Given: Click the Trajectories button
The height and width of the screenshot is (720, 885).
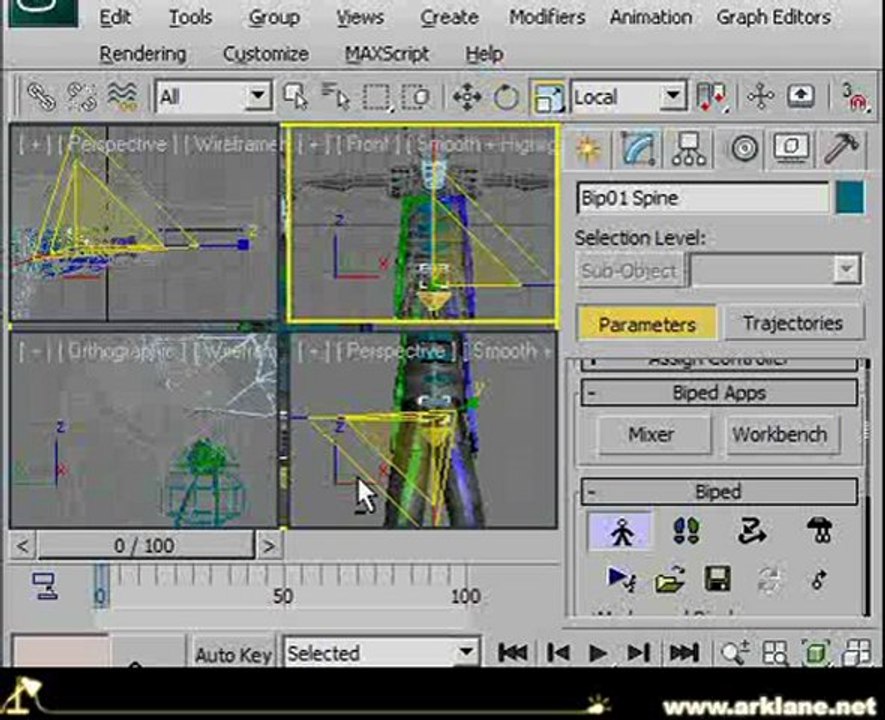Looking at the screenshot, I should click(793, 323).
